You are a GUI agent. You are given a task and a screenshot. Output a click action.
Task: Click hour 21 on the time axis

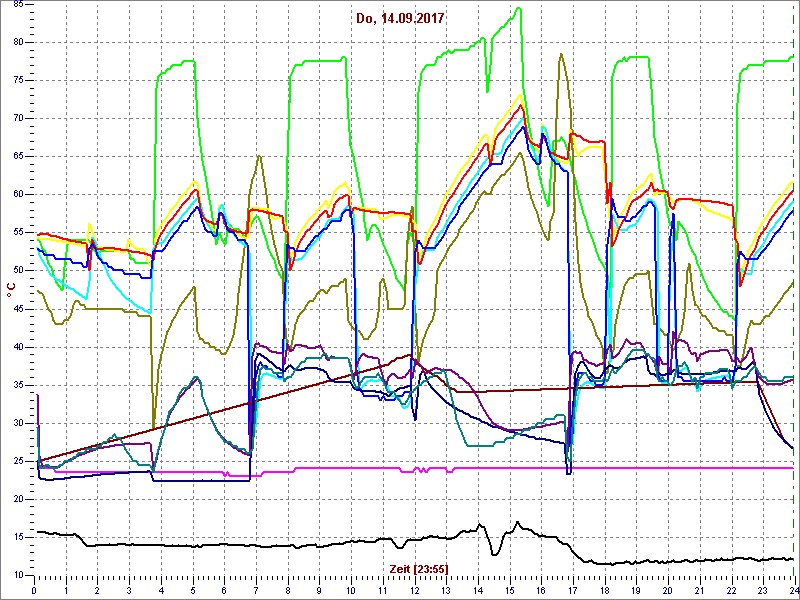(x=699, y=591)
